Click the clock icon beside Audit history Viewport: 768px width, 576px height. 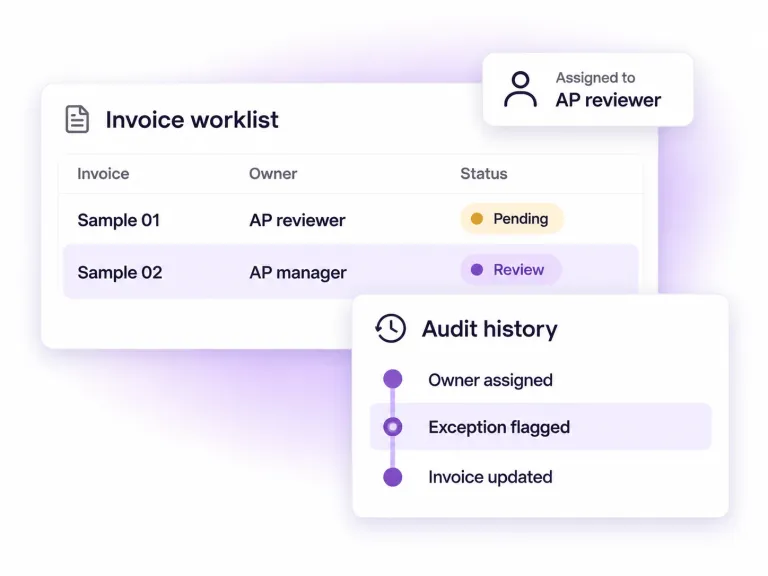click(390, 328)
